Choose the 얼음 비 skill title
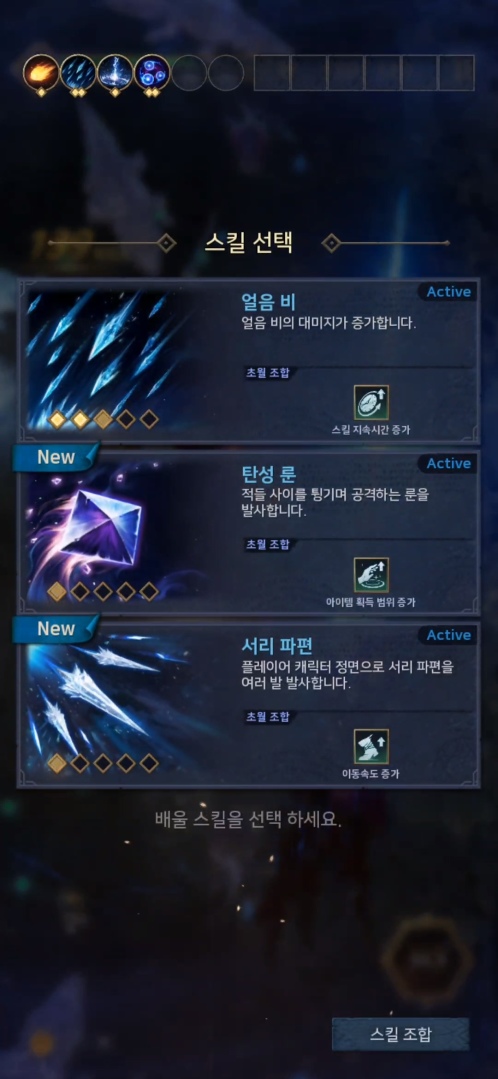 click(x=268, y=301)
